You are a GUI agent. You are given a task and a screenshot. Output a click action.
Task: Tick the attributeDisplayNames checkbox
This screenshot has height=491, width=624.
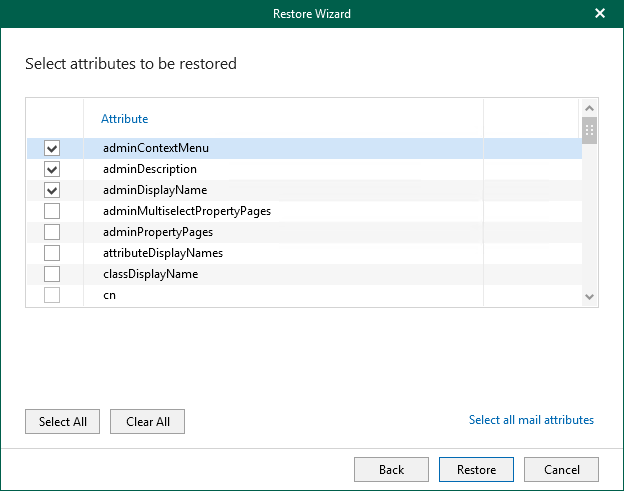(x=52, y=253)
